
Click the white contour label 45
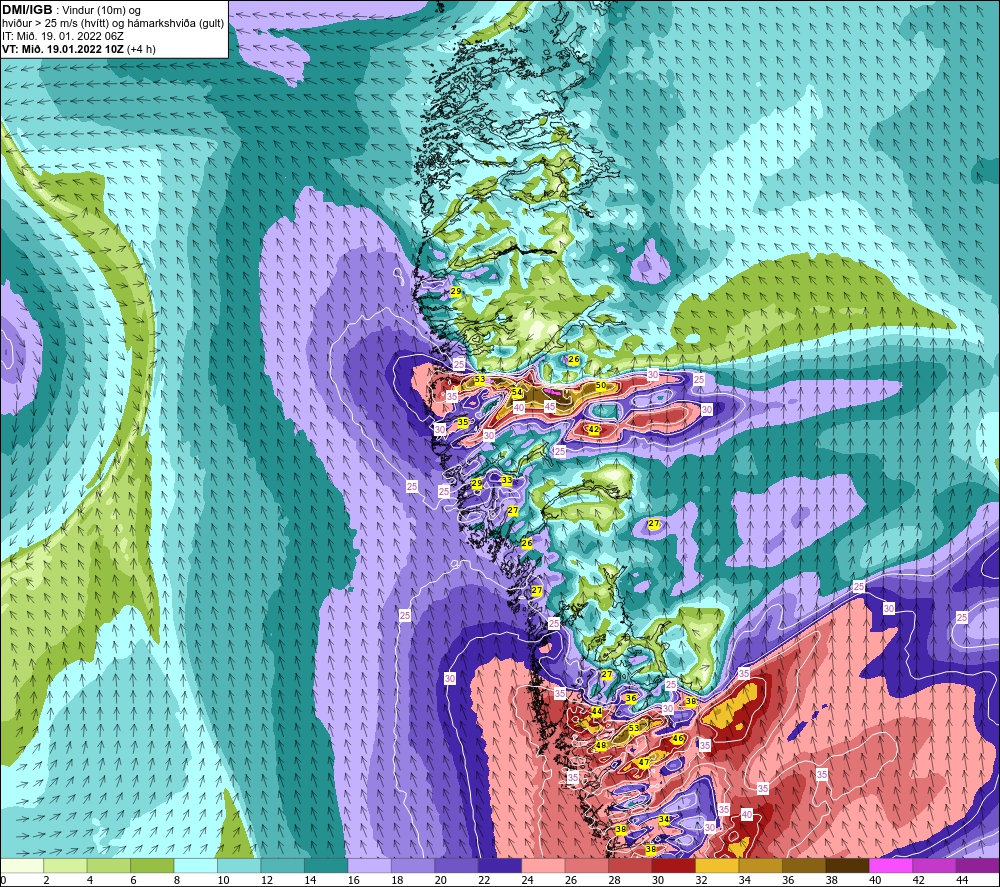click(550, 406)
